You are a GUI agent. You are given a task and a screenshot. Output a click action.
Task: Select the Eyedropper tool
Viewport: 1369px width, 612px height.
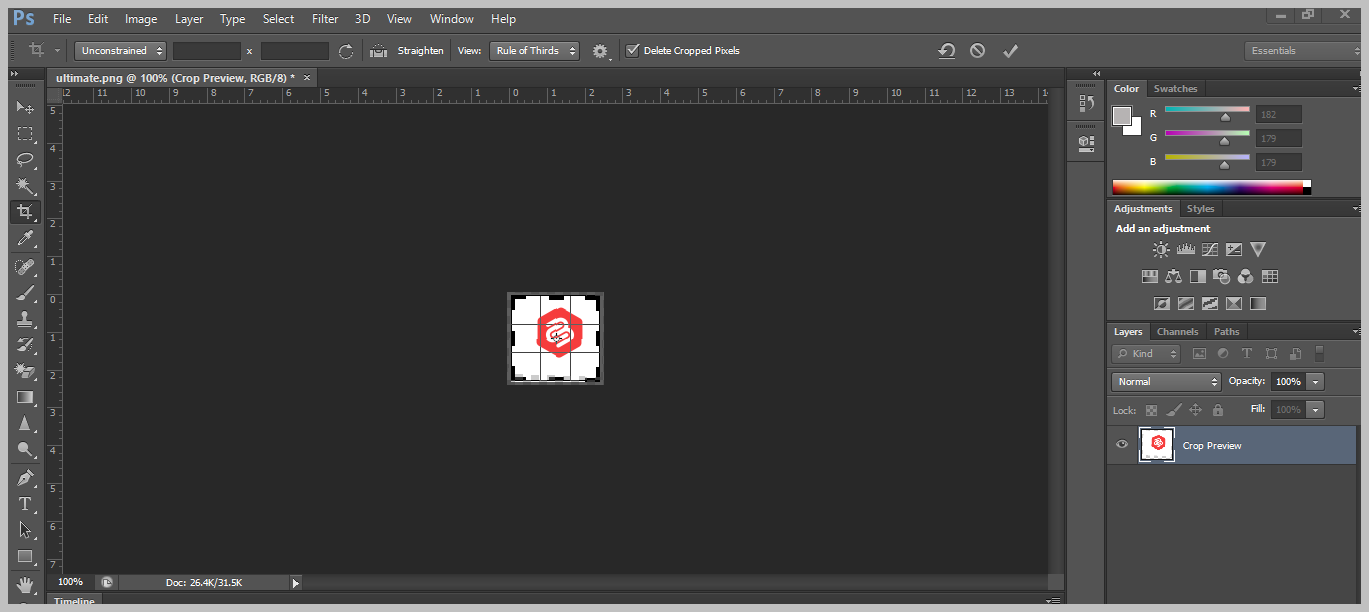25,238
